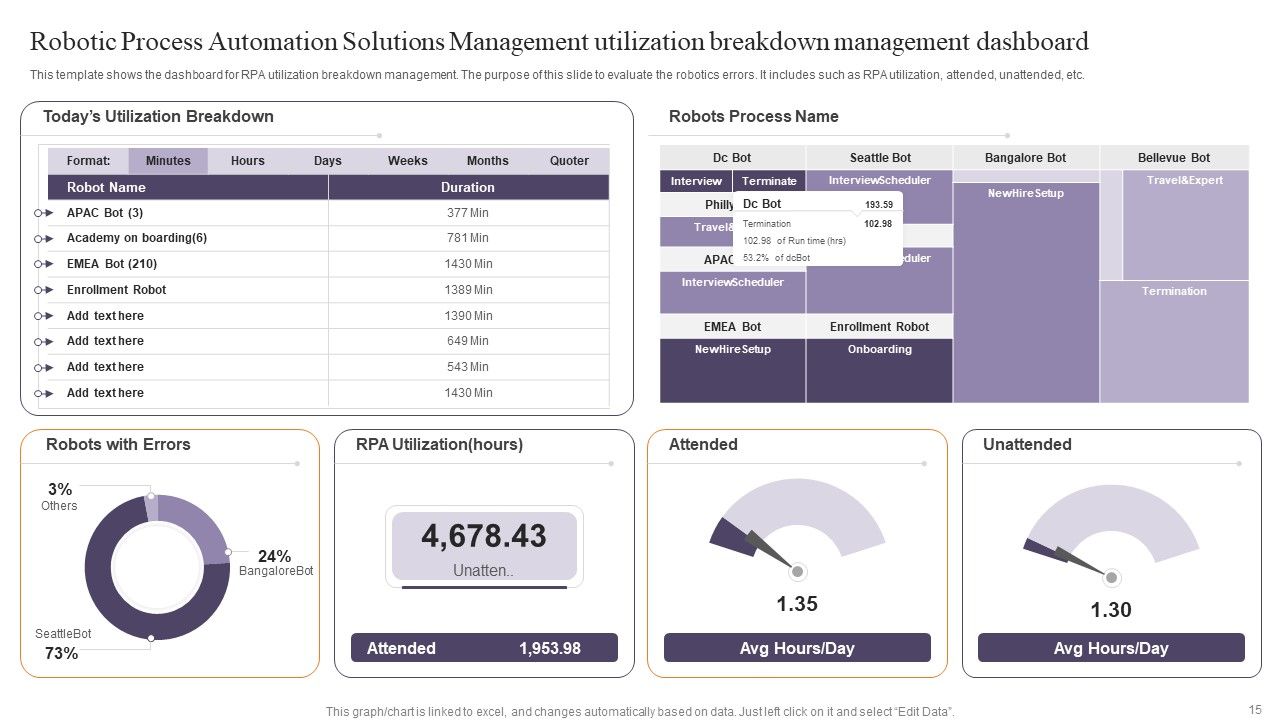The width and height of the screenshot is (1280, 720).
Task: Click the Others 3% donut marker dot
Action: pos(151,495)
